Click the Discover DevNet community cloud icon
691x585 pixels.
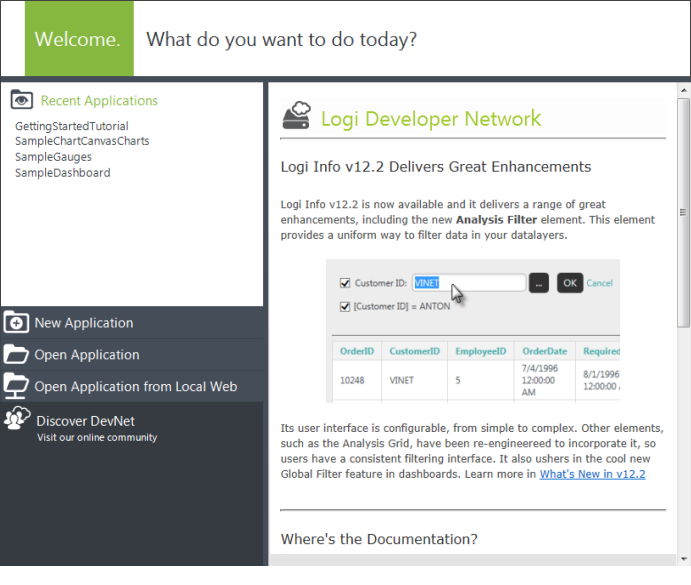(17, 417)
